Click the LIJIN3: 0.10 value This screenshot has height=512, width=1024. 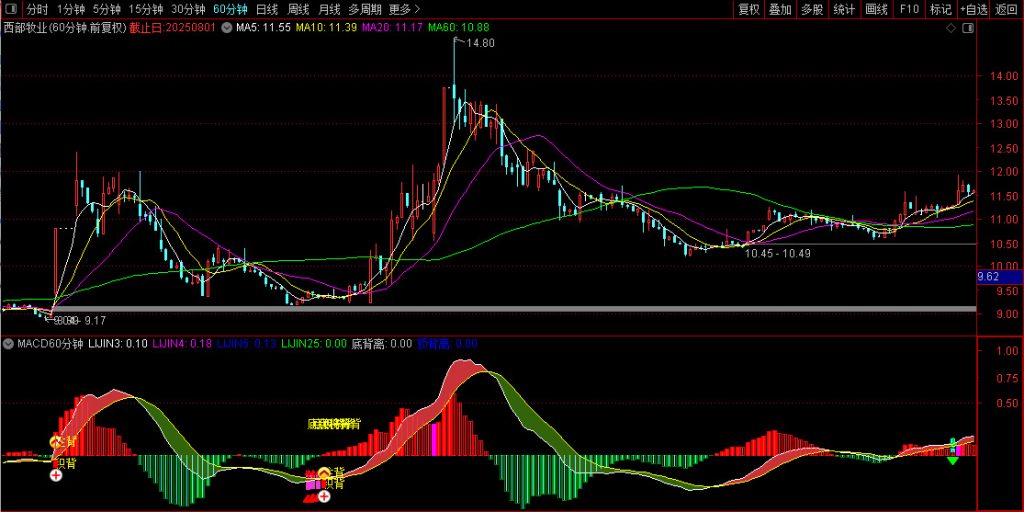click(118, 344)
